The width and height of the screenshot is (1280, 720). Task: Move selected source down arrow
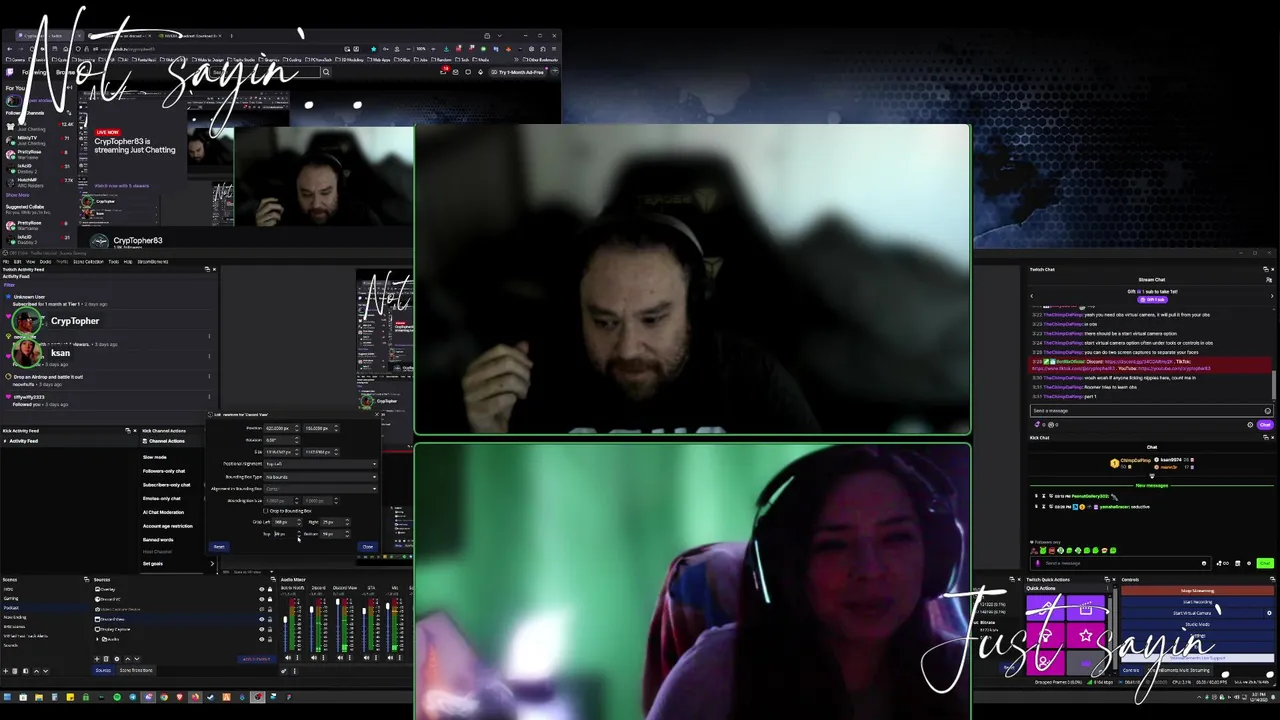[x=137, y=659]
